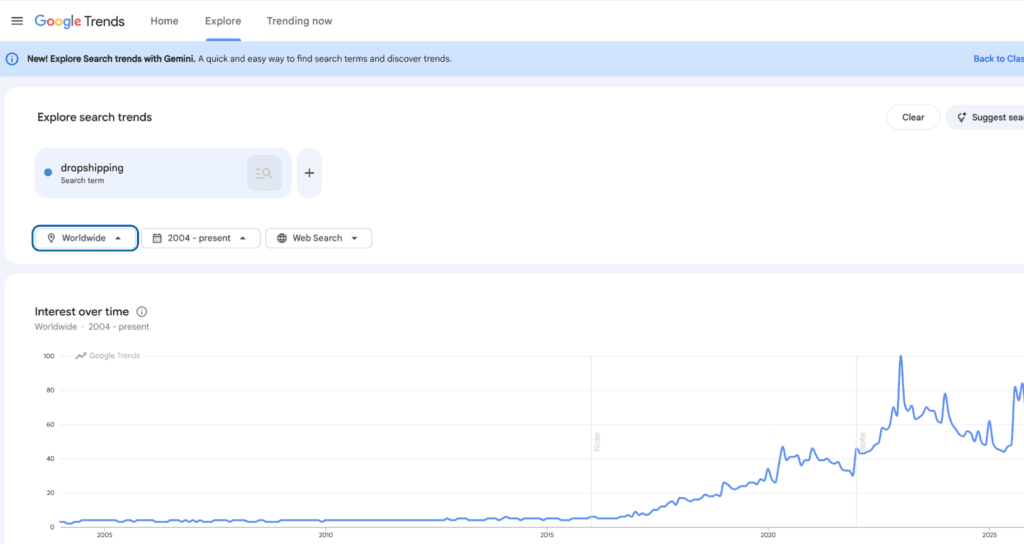Screen dimensions: 1024x545
Task: Go to the Home tab
Action: pos(165,21)
